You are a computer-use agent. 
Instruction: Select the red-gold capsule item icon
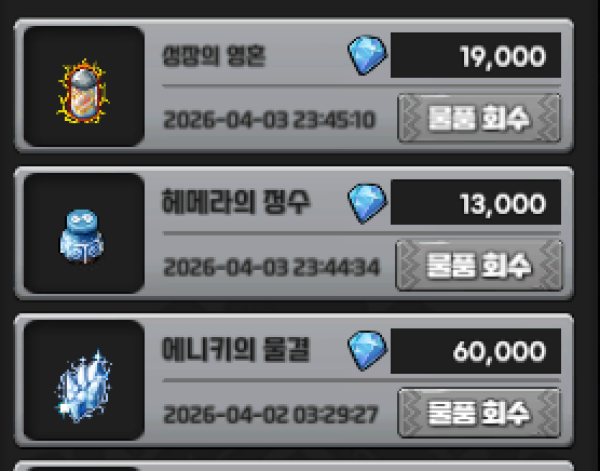pyautogui.click(x=83, y=91)
